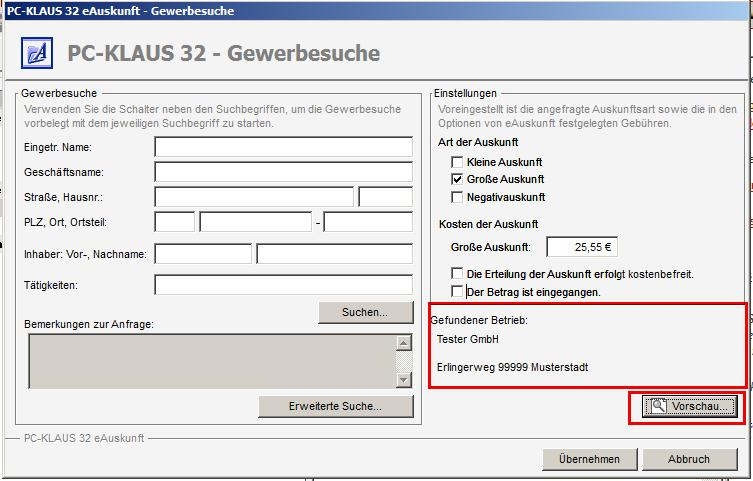Mark Der Betrag ist eingegangen checkbox
753x481 pixels.
pos(458,292)
